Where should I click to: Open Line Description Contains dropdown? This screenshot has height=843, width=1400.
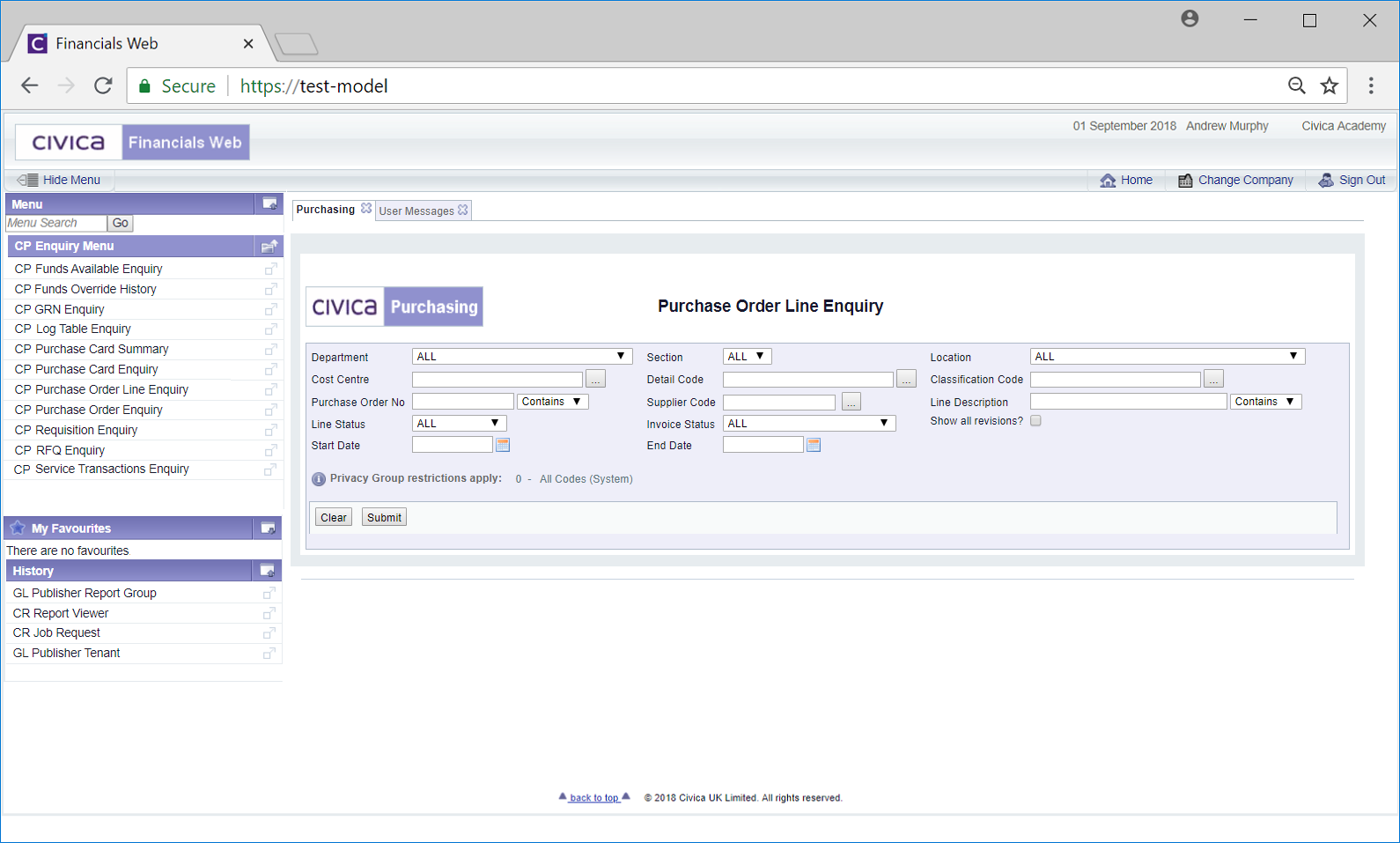tap(1265, 401)
